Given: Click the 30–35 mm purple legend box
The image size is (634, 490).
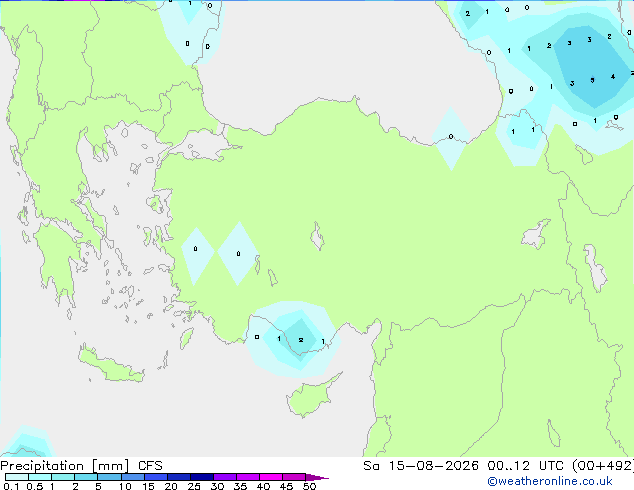Looking at the screenshot, I should click(225, 477).
